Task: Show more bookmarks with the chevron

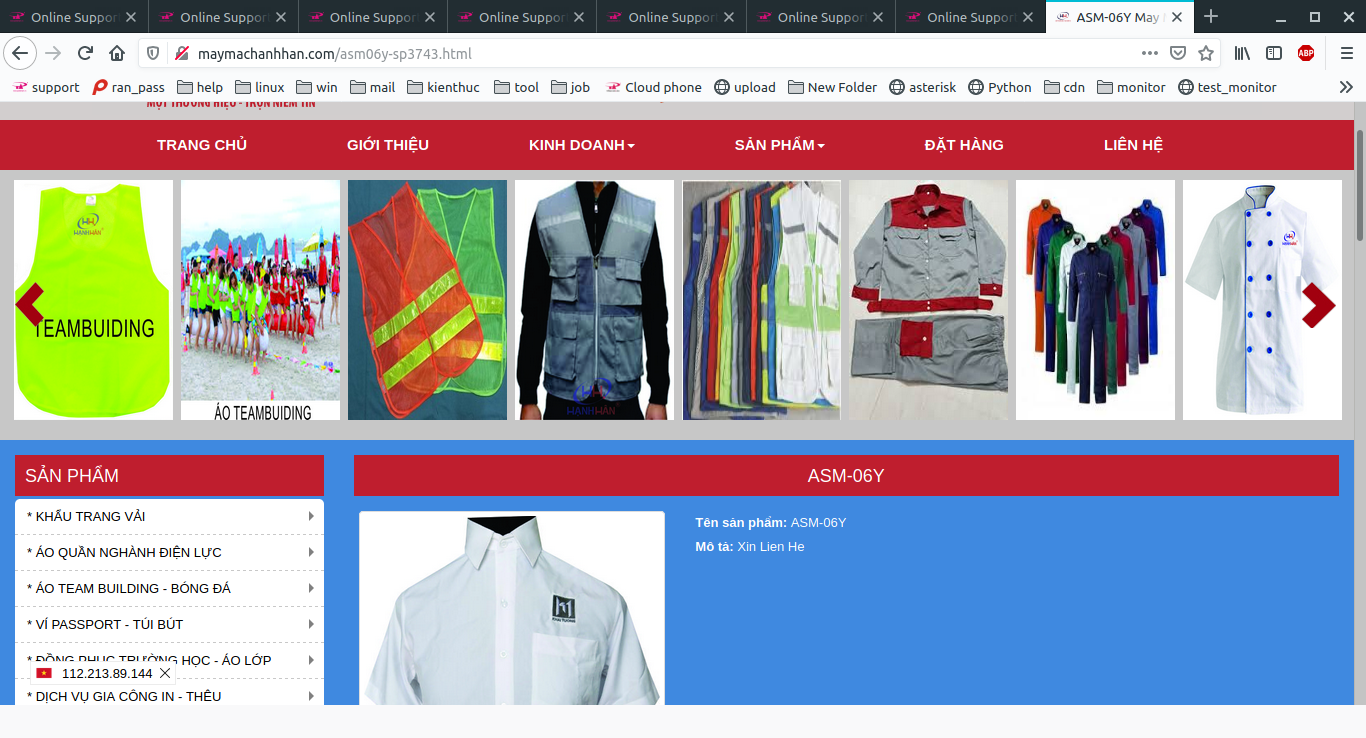Action: tap(1346, 87)
